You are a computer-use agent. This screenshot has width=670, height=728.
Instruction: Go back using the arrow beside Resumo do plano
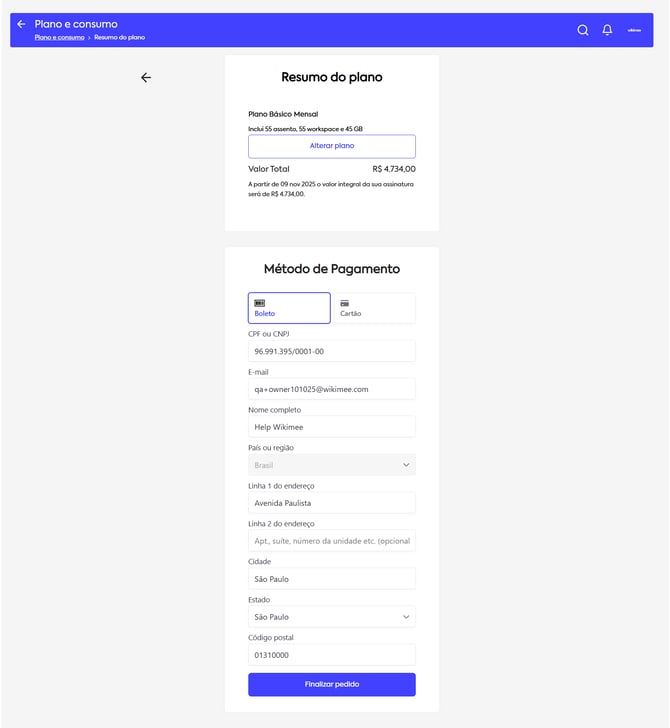[x=146, y=77]
